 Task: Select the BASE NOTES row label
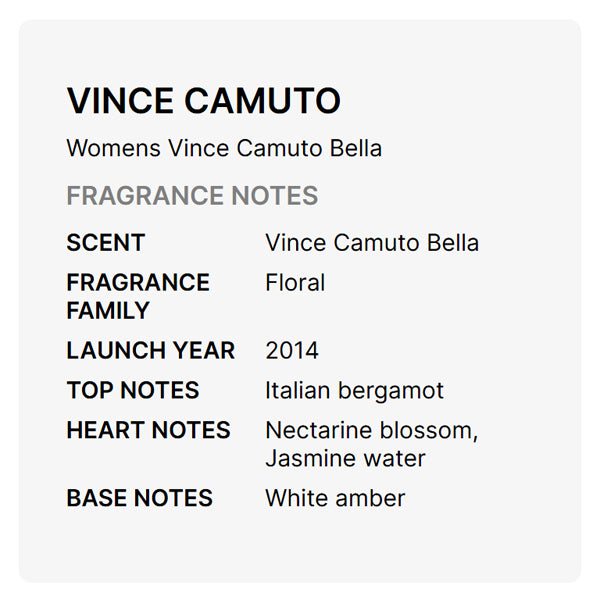coord(139,499)
